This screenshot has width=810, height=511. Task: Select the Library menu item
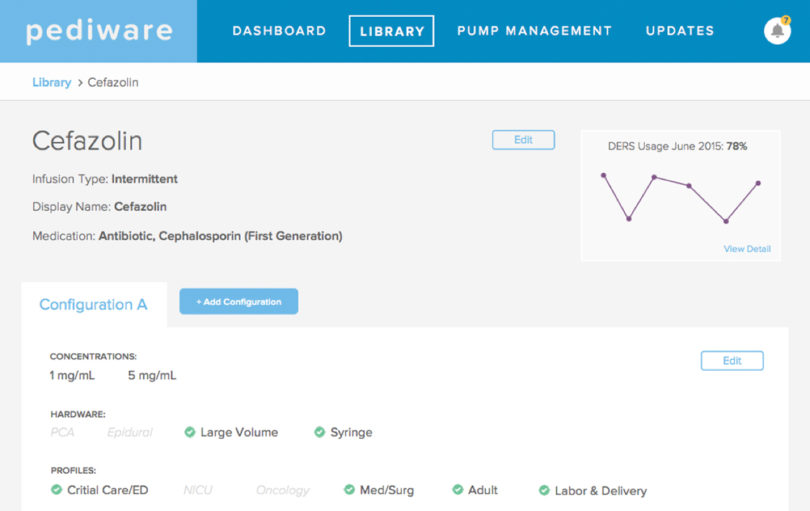pyautogui.click(x=392, y=31)
